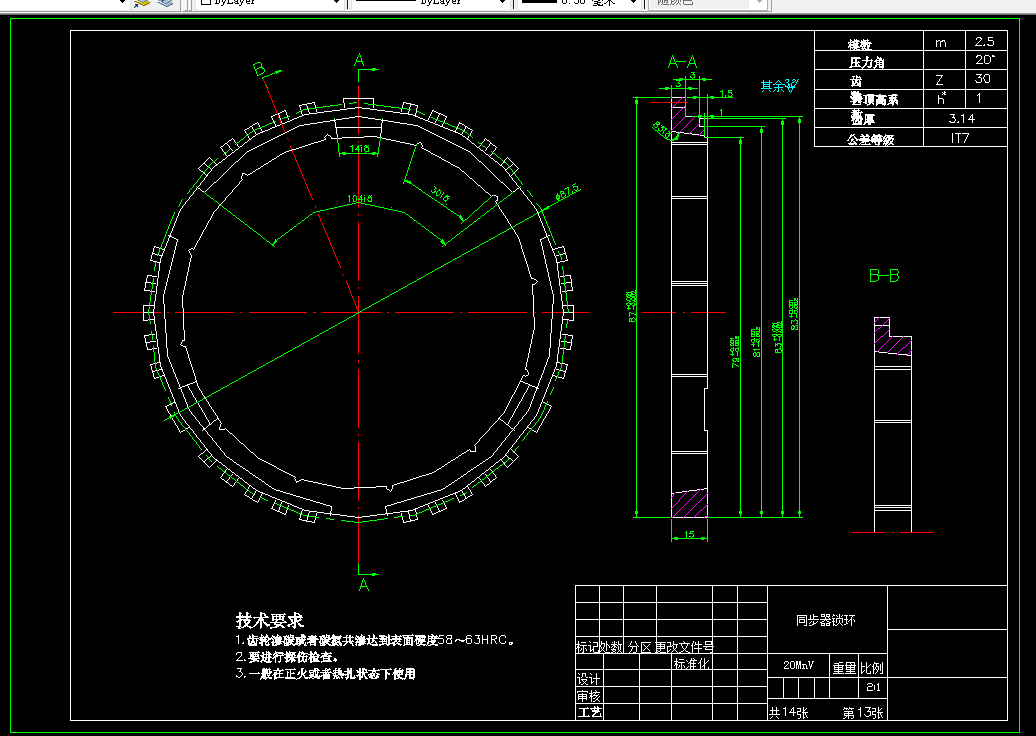Select the 技术要求 heading
The width and height of the screenshot is (1036, 736).
click(x=270, y=620)
